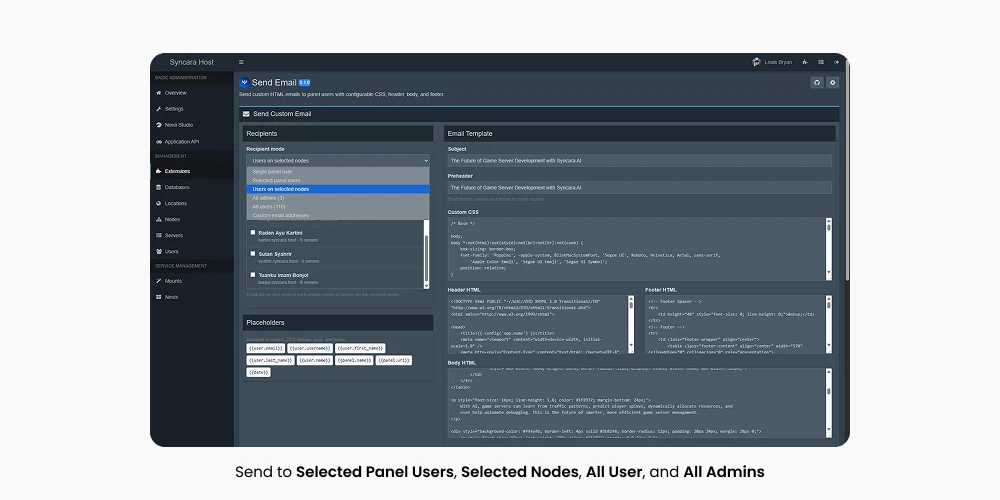The image size is (1000, 500).
Task: Click the Extensions puzzle icon
Action: [159, 171]
